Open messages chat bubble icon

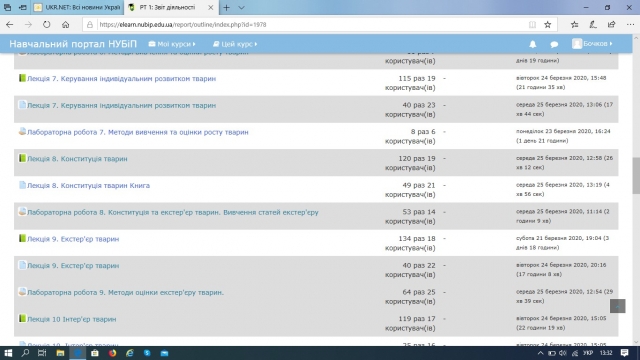(554, 44)
